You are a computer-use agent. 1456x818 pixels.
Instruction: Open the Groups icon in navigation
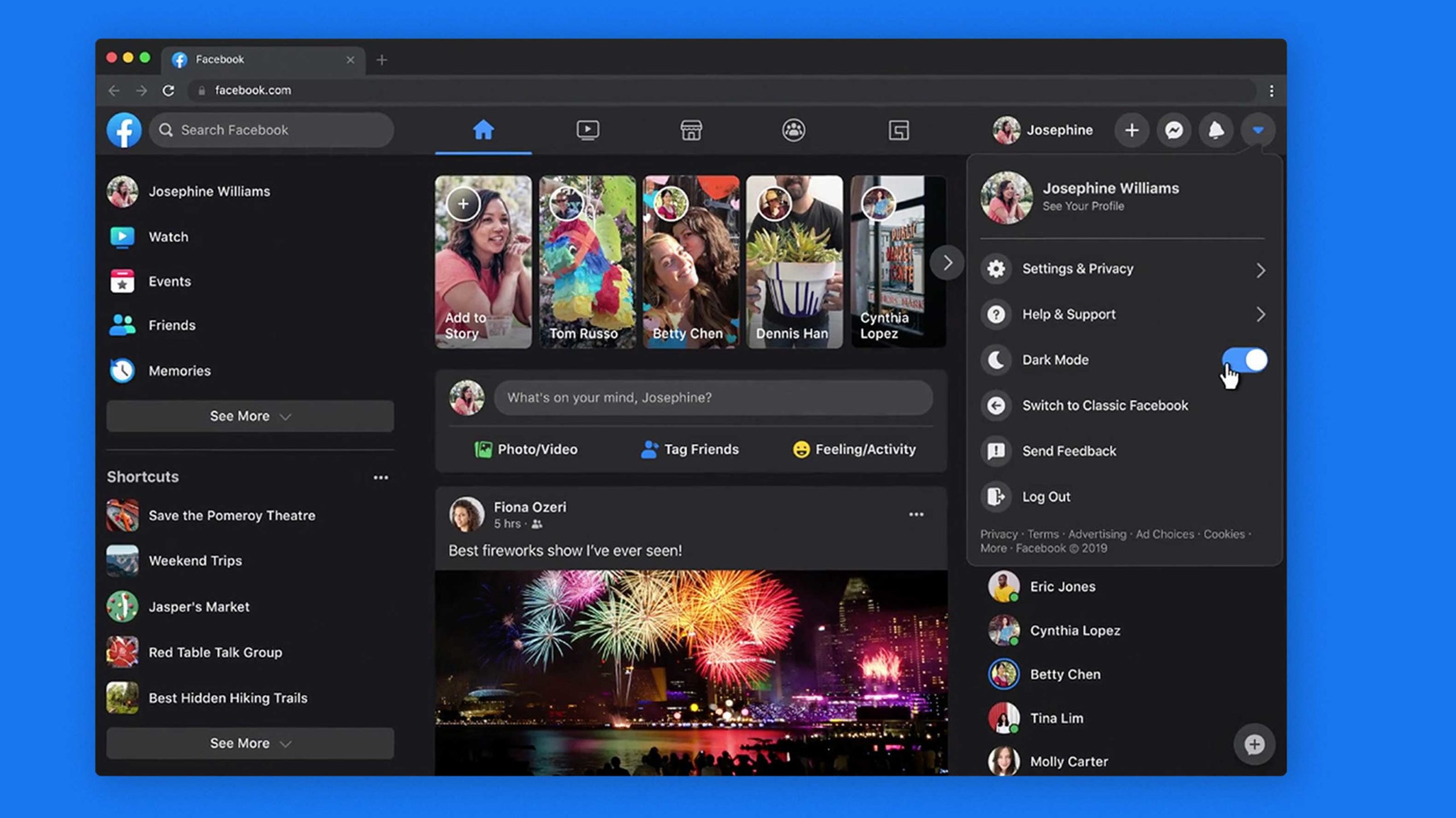[x=793, y=130]
